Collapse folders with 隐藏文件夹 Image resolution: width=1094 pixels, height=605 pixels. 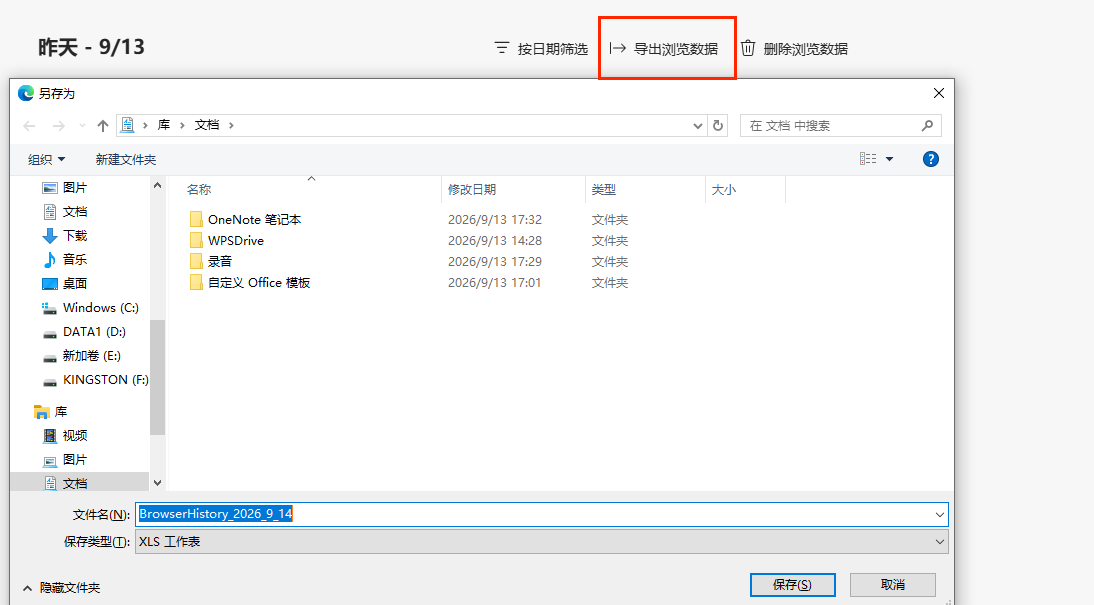(61, 588)
